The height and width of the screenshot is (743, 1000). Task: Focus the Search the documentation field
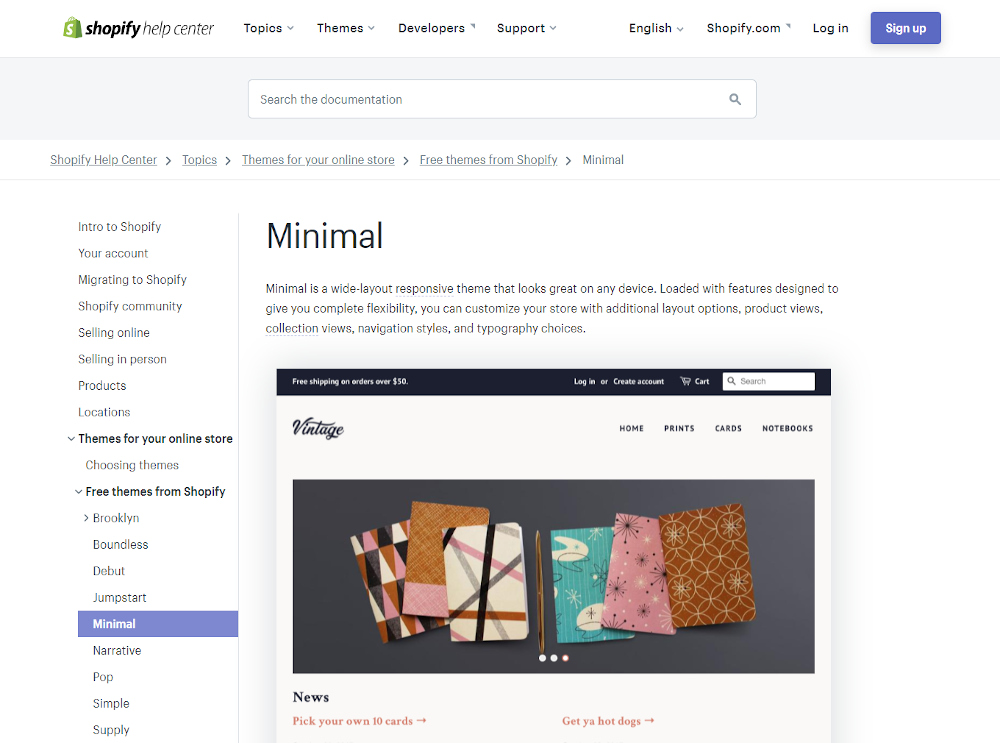(502, 99)
